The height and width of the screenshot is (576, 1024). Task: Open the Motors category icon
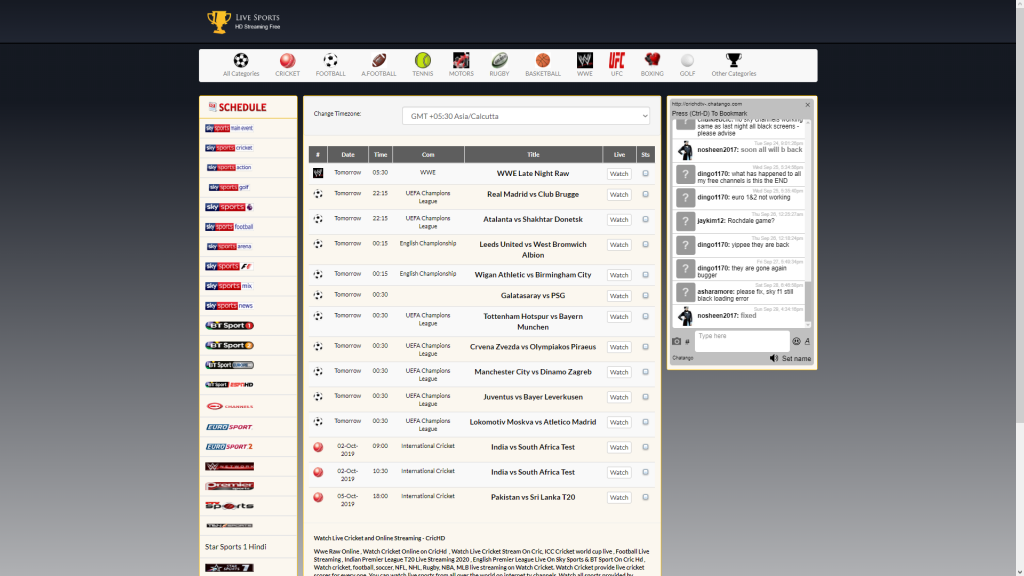pos(461,61)
